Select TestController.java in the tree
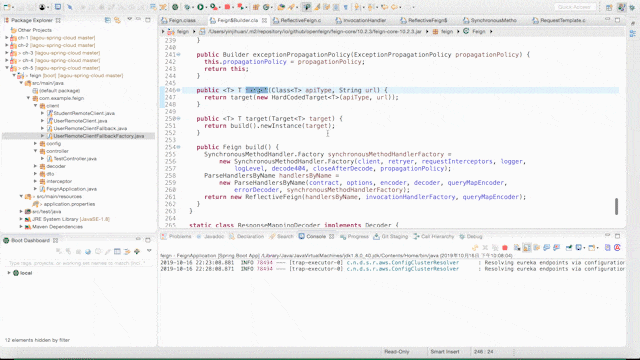The width and height of the screenshot is (640, 360). pos(75,158)
